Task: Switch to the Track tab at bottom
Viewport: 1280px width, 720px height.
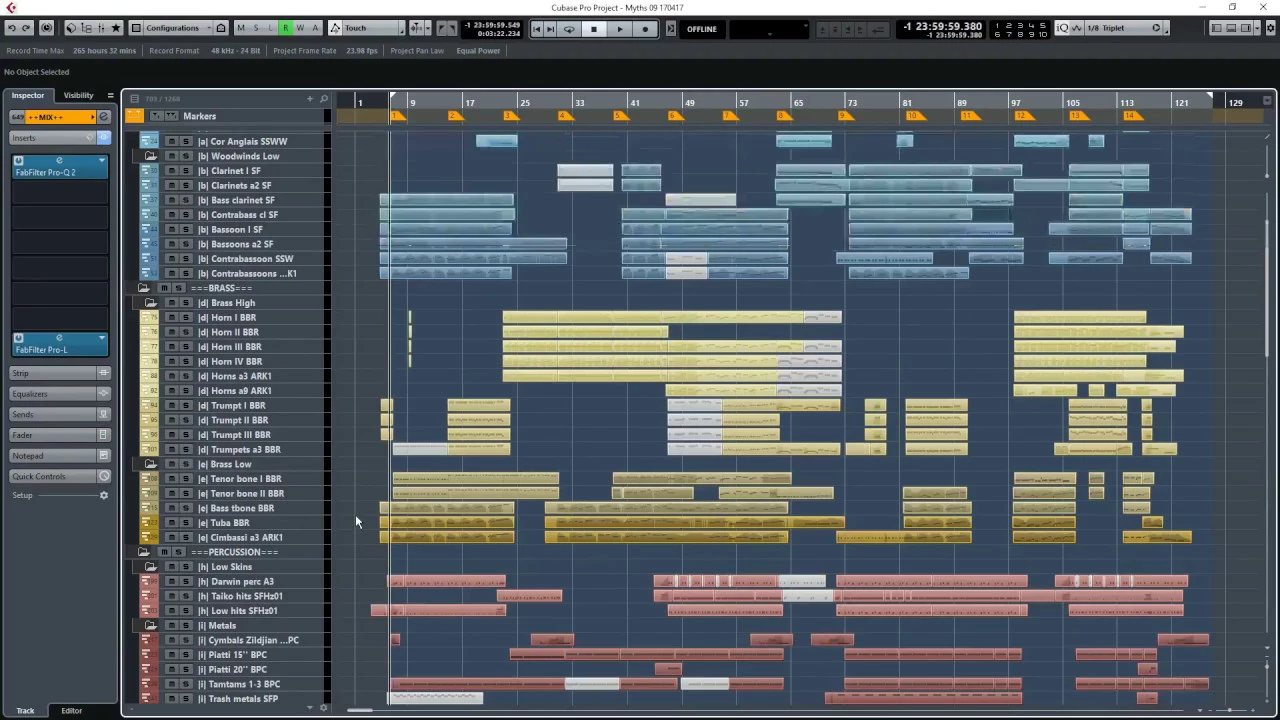Action: (25, 711)
